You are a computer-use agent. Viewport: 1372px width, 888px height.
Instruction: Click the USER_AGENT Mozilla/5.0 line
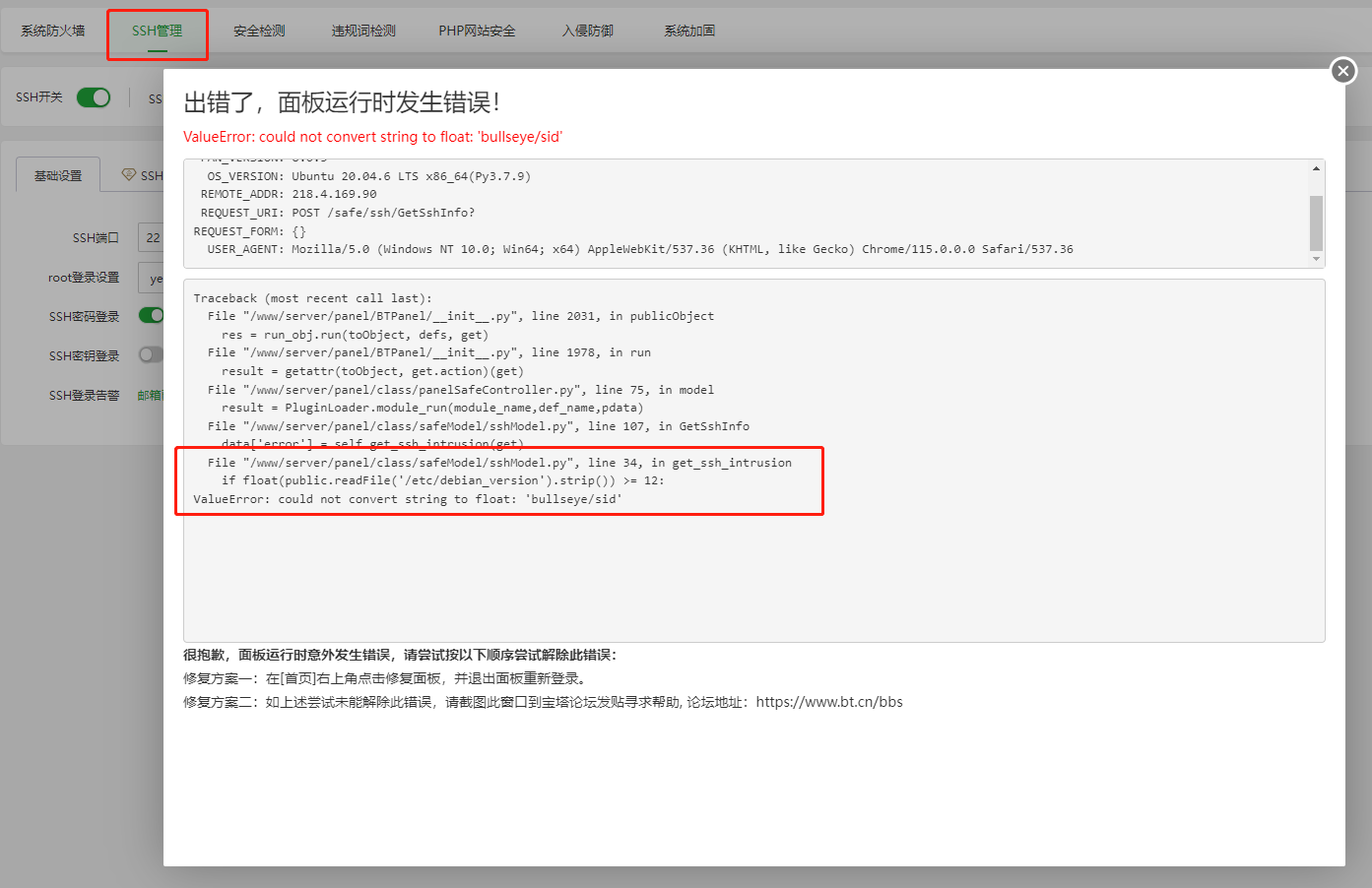click(640, 249)
